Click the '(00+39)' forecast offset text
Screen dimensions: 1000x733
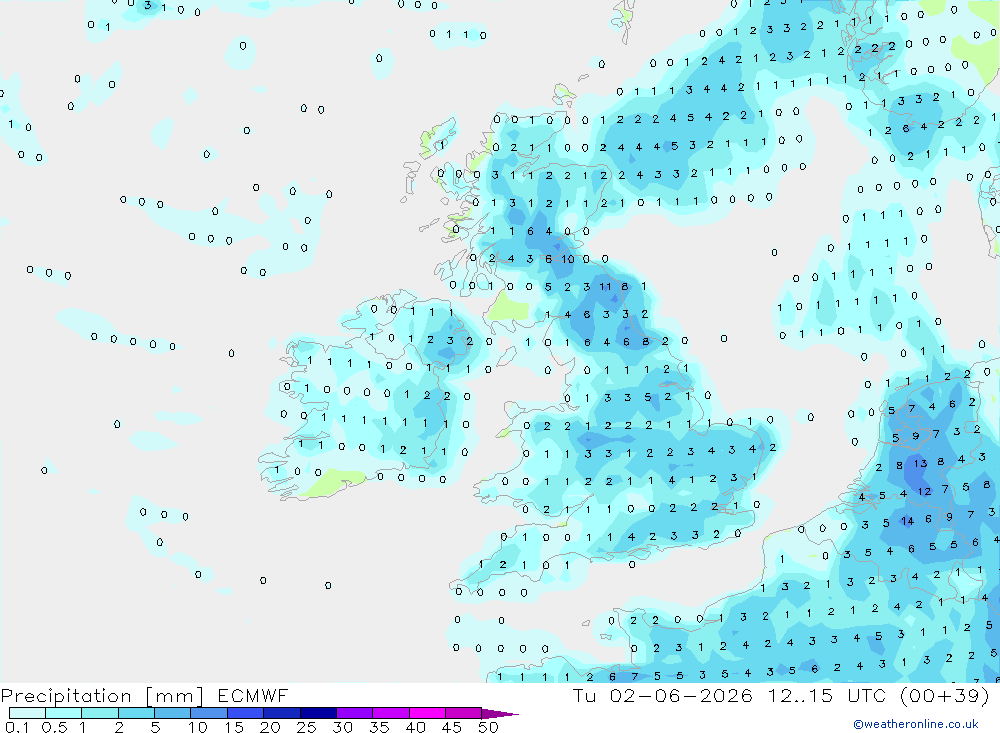click(x=945, y=696)
